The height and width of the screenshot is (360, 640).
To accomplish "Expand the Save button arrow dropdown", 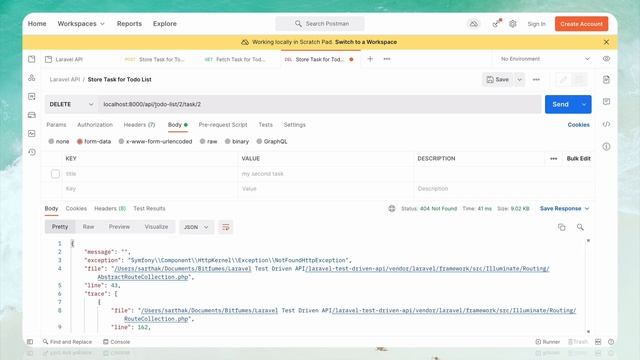I will click(x=520, y=80).
